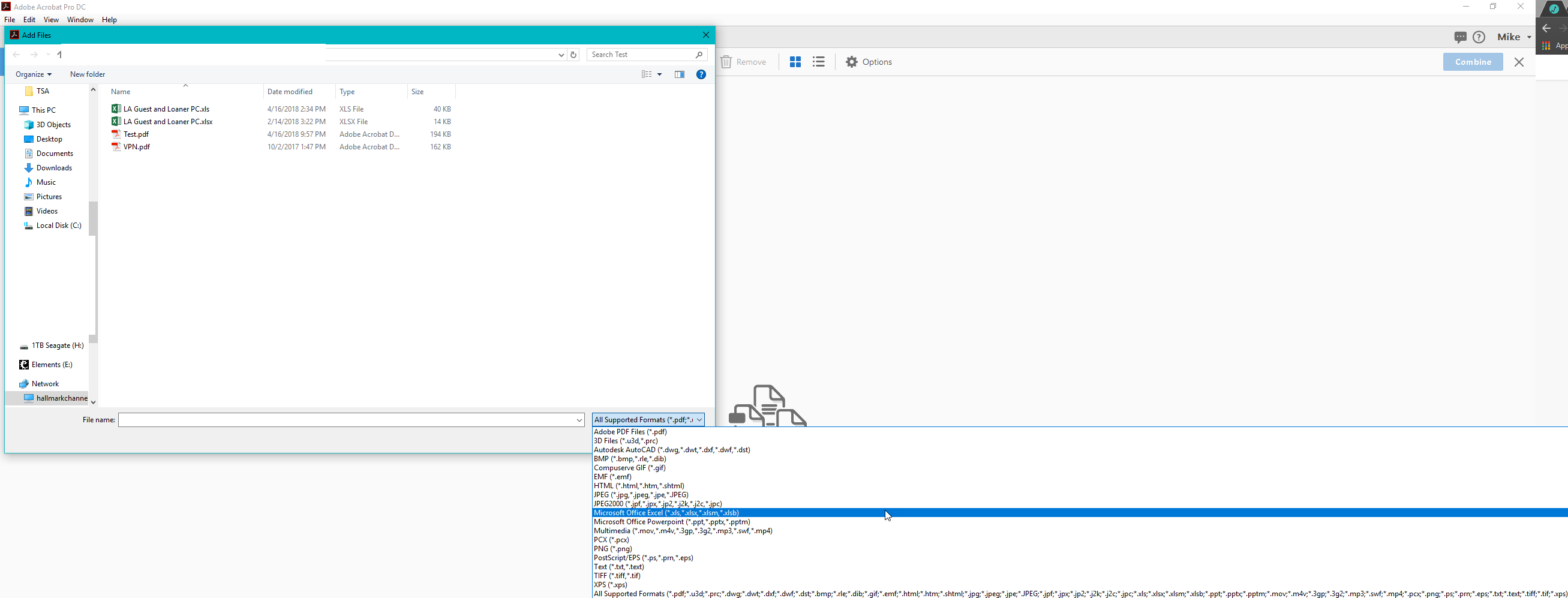Open 1TB Seagate (H:) drive

51,345
